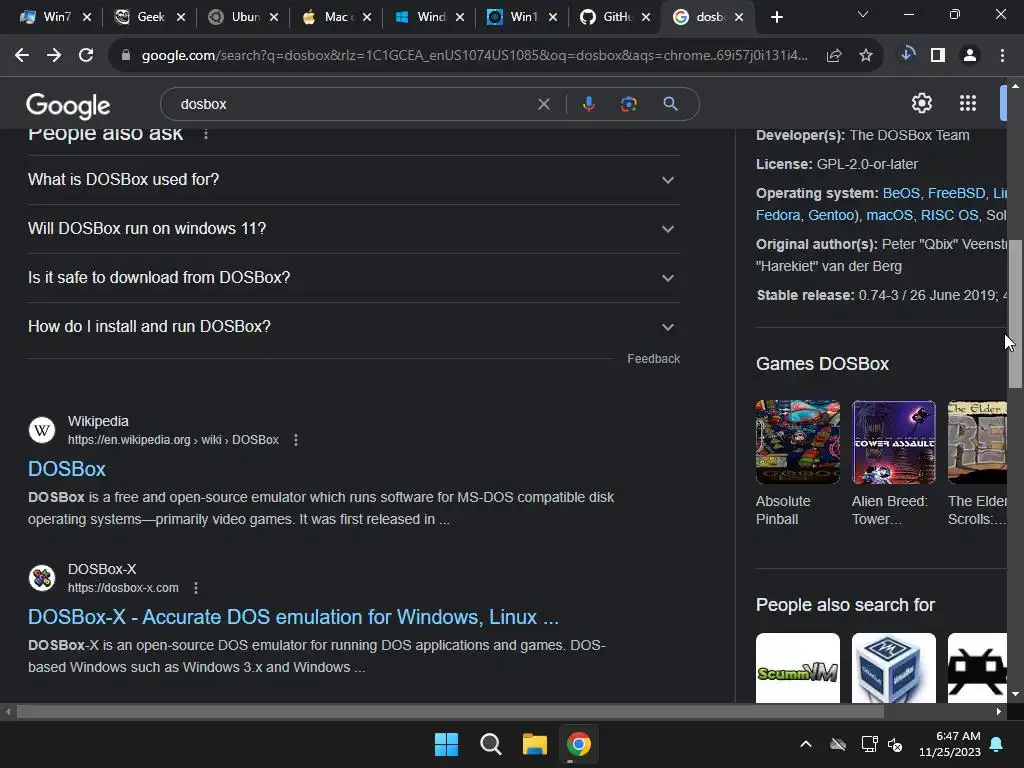Open the DOSBox-X Accurate DOS emulation result

[x=293, y=617]
